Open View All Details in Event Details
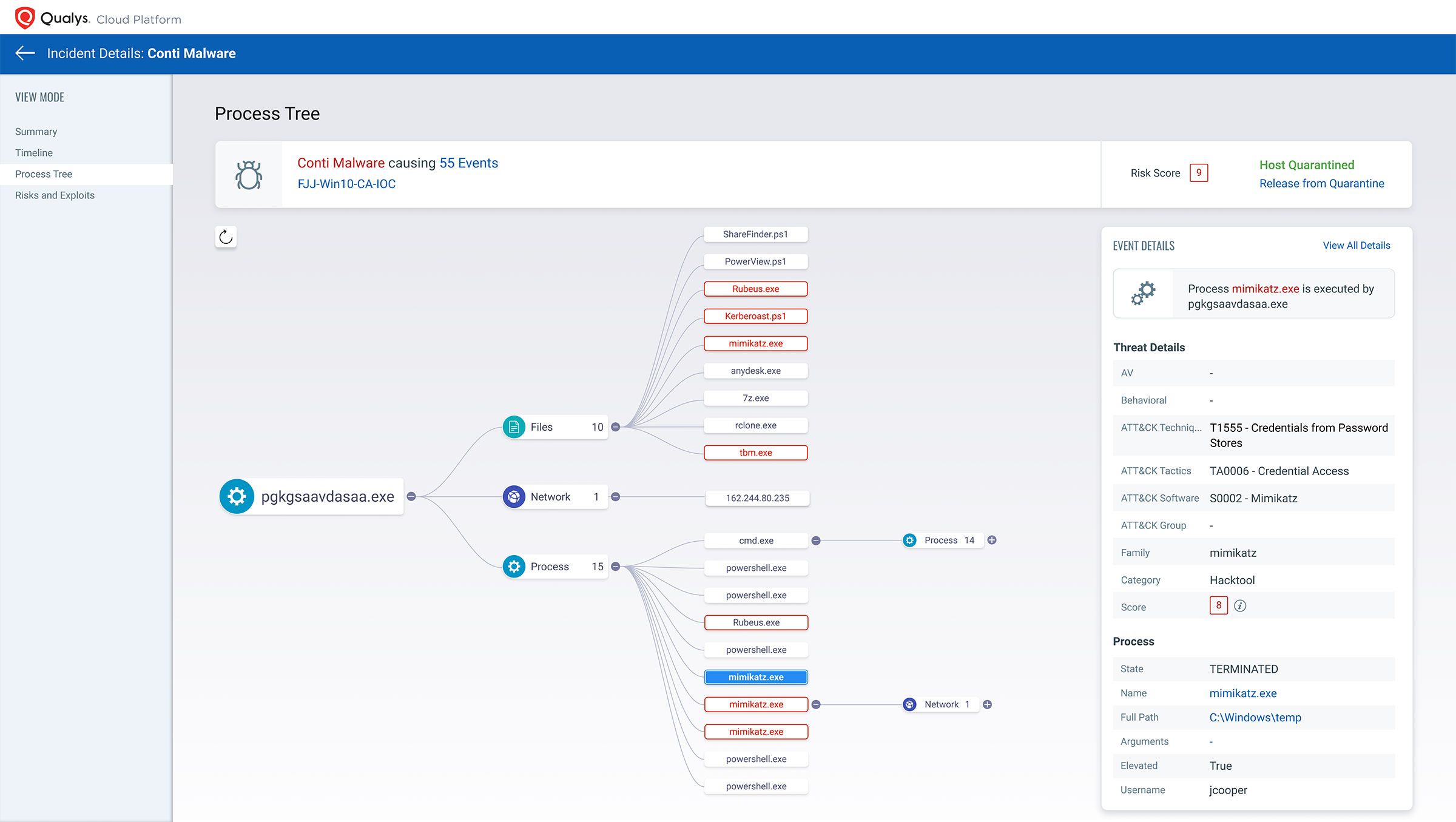This screenshot has height=822, width=1456. tap(1356, 245)
